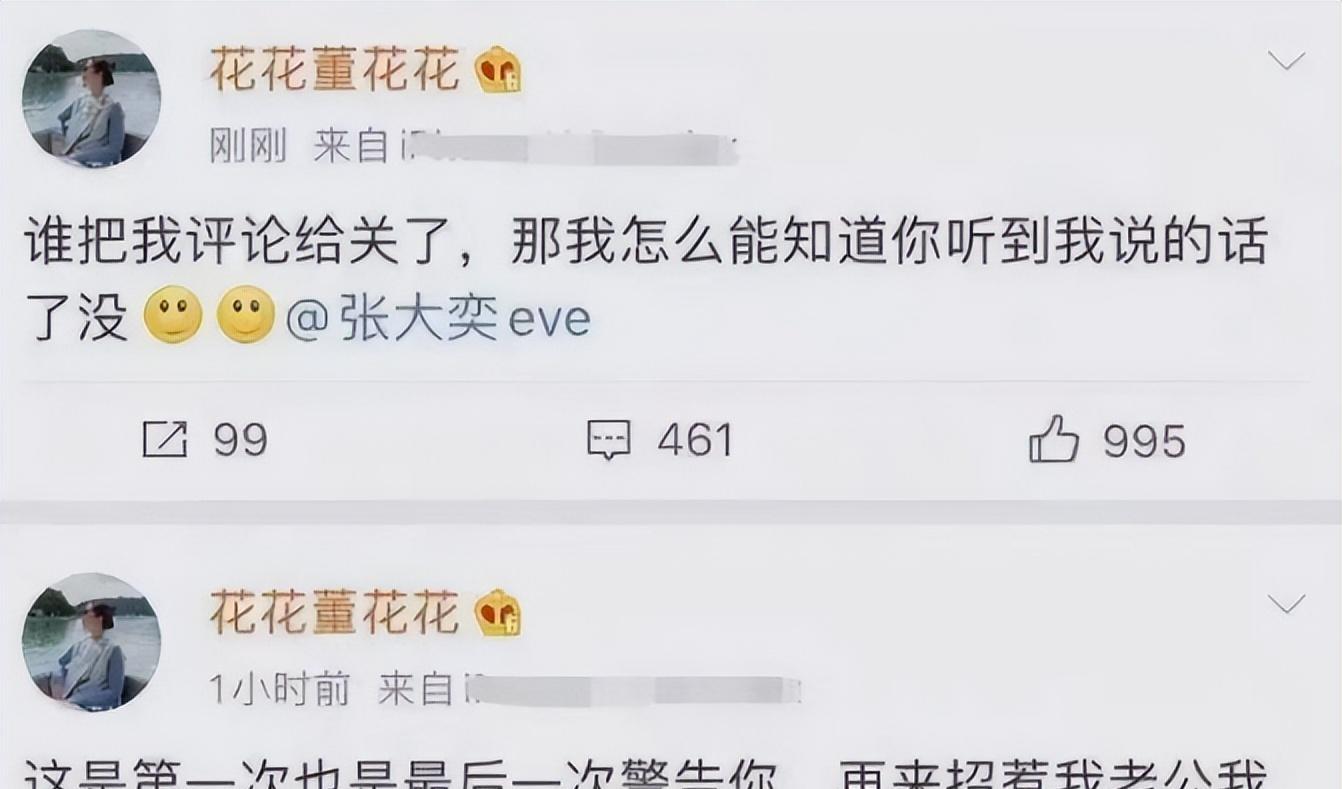Click the first smiley emoji after 了没
The width and height of the screenshot is (1342, 789).
coord(173,316)
